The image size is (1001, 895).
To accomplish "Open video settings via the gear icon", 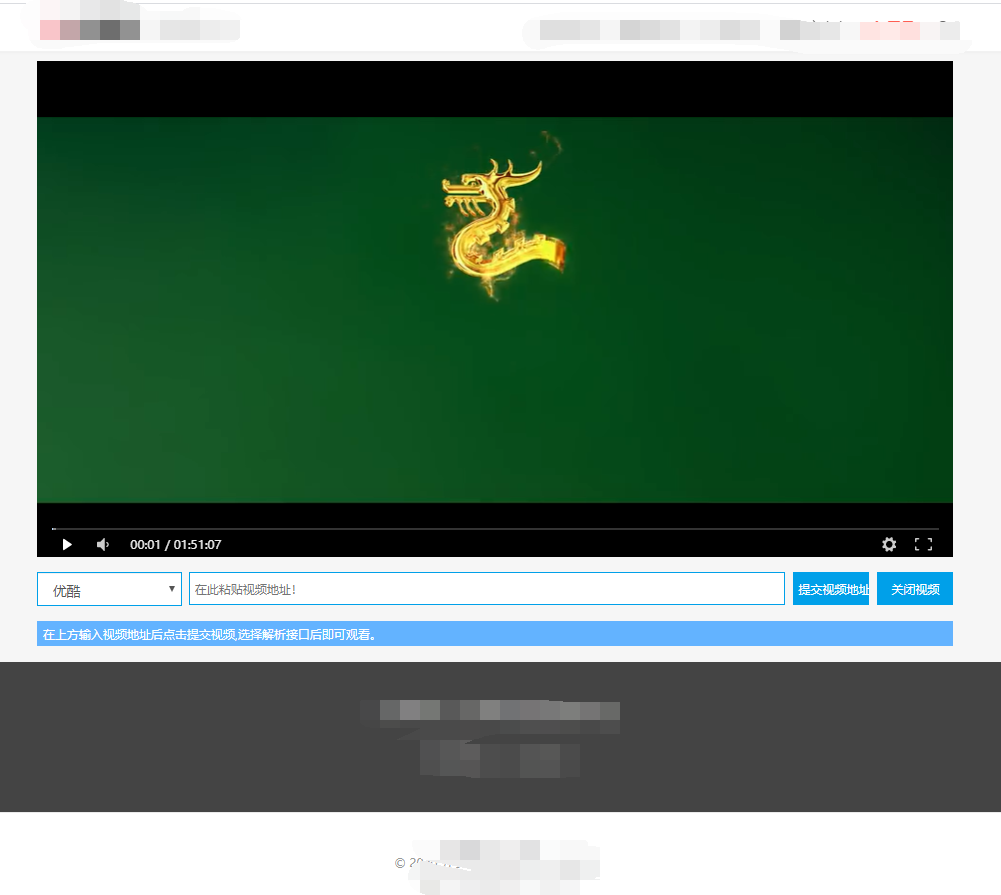I will tap(889, 544).
